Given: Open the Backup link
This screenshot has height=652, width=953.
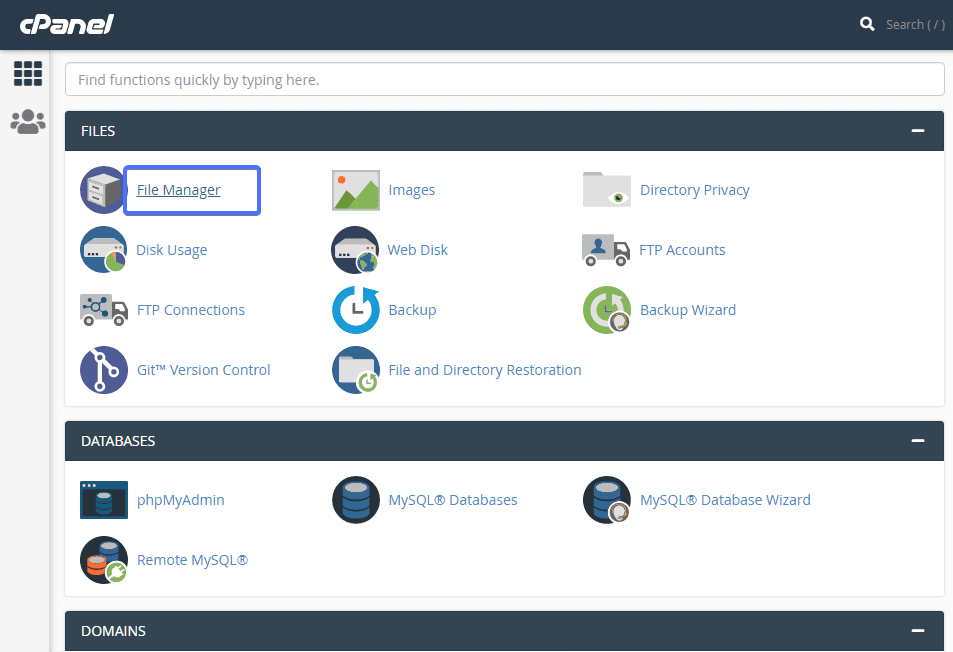Looking at the screenshot, I should tap(412, 310).
